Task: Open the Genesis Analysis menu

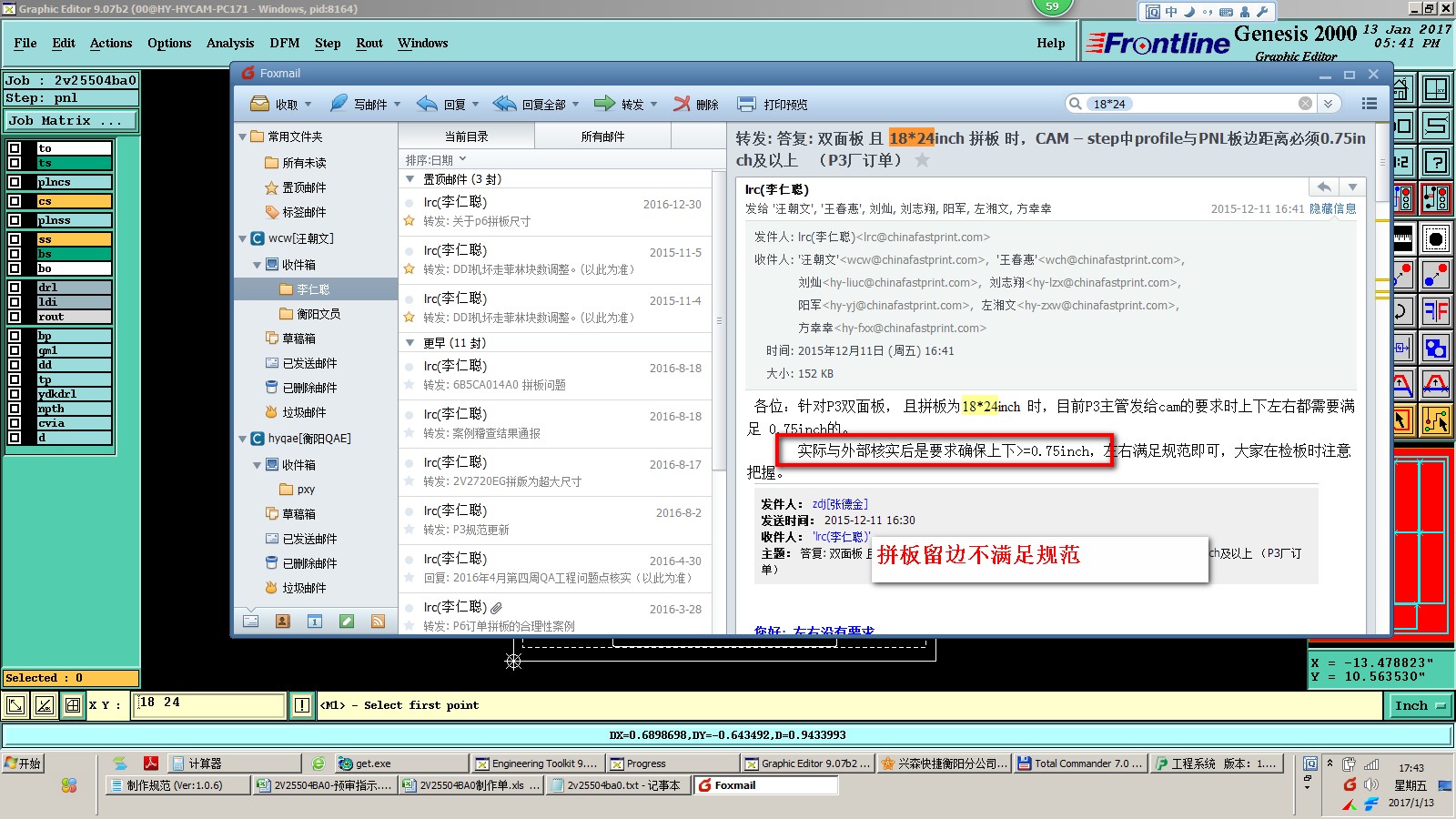Action: click(230, 43)
